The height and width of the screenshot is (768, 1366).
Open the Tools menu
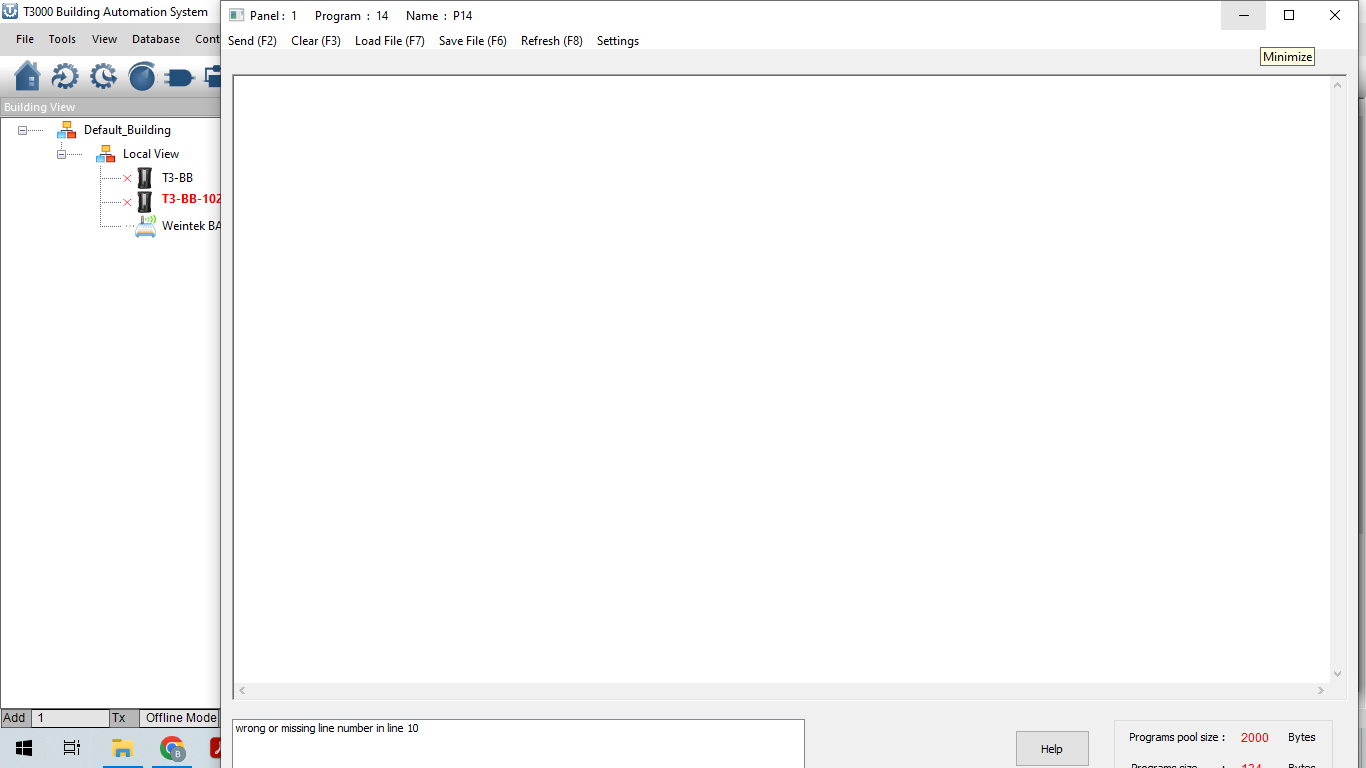62,39
